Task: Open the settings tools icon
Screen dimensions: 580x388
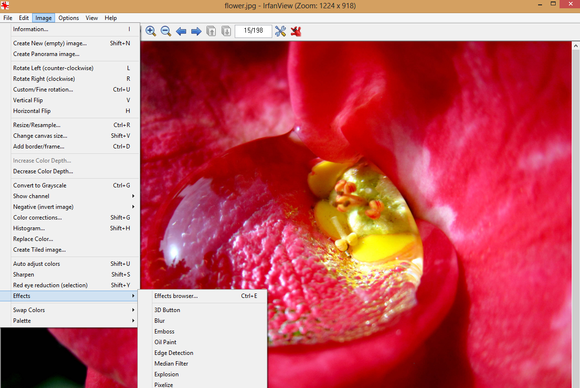Action: coord(280,31)
